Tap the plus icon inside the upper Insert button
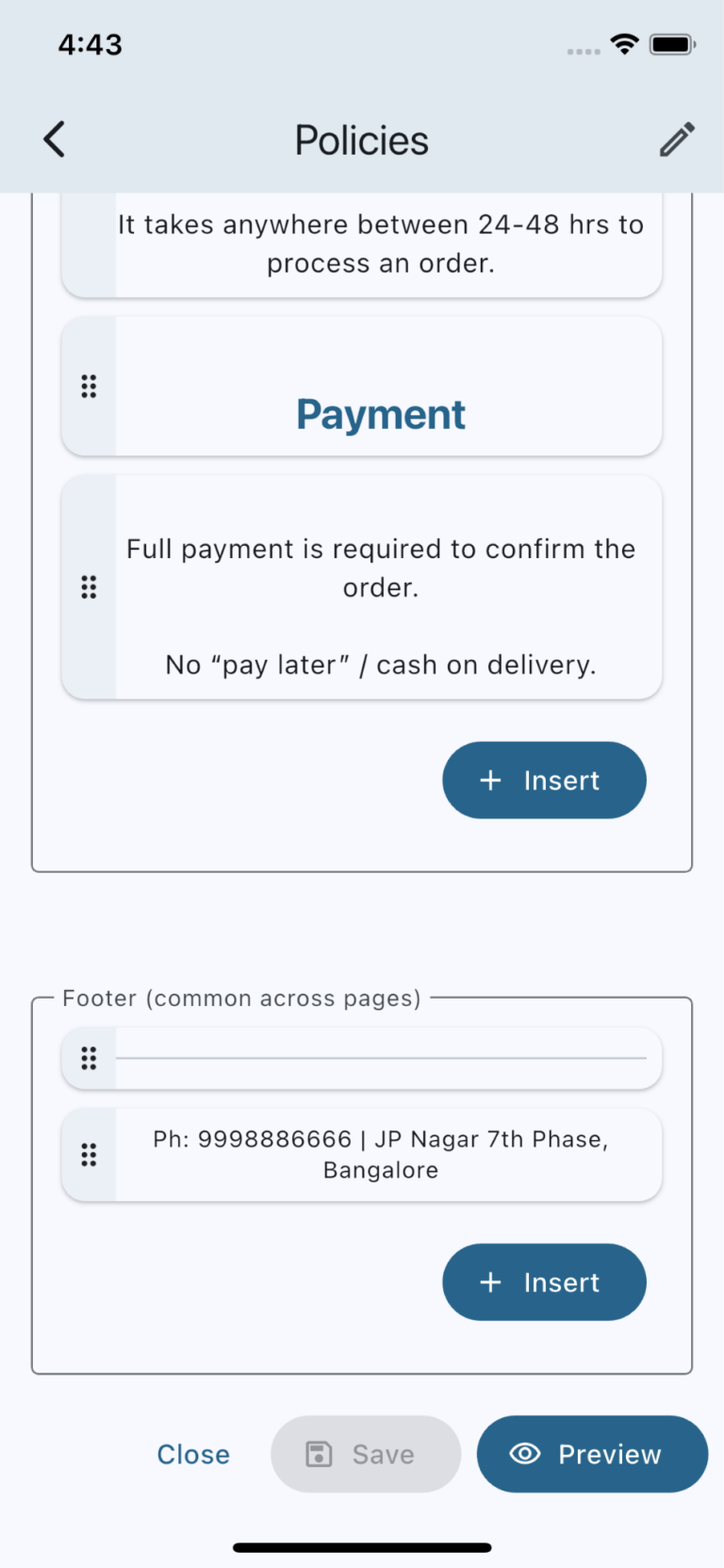 tap(490, 780)
